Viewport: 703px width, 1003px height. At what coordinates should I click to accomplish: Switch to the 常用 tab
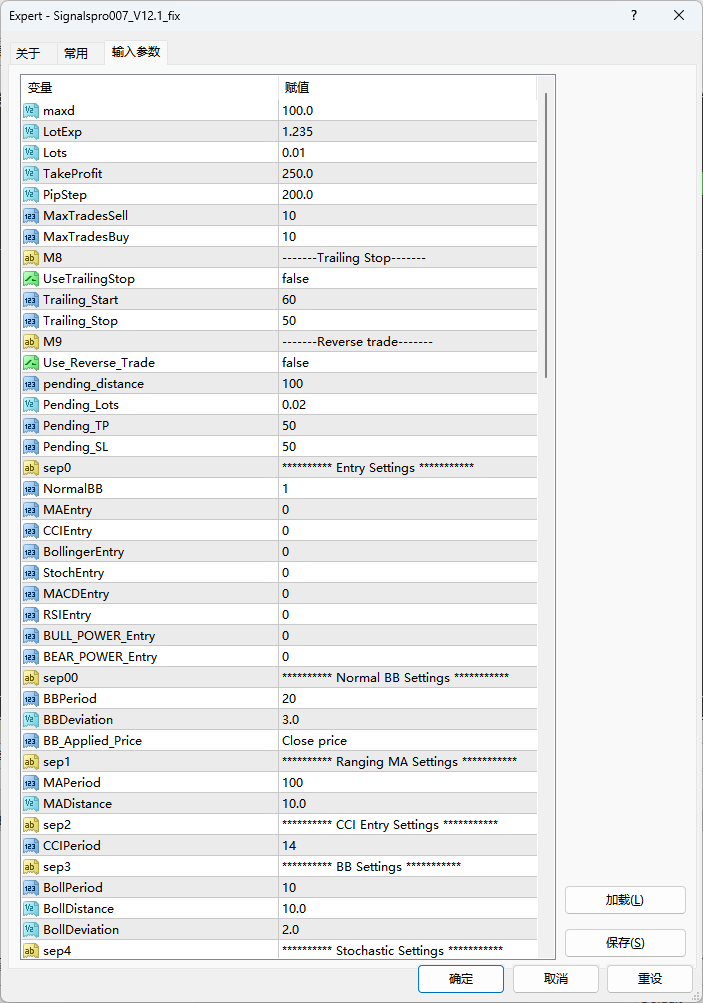point(76,54)
